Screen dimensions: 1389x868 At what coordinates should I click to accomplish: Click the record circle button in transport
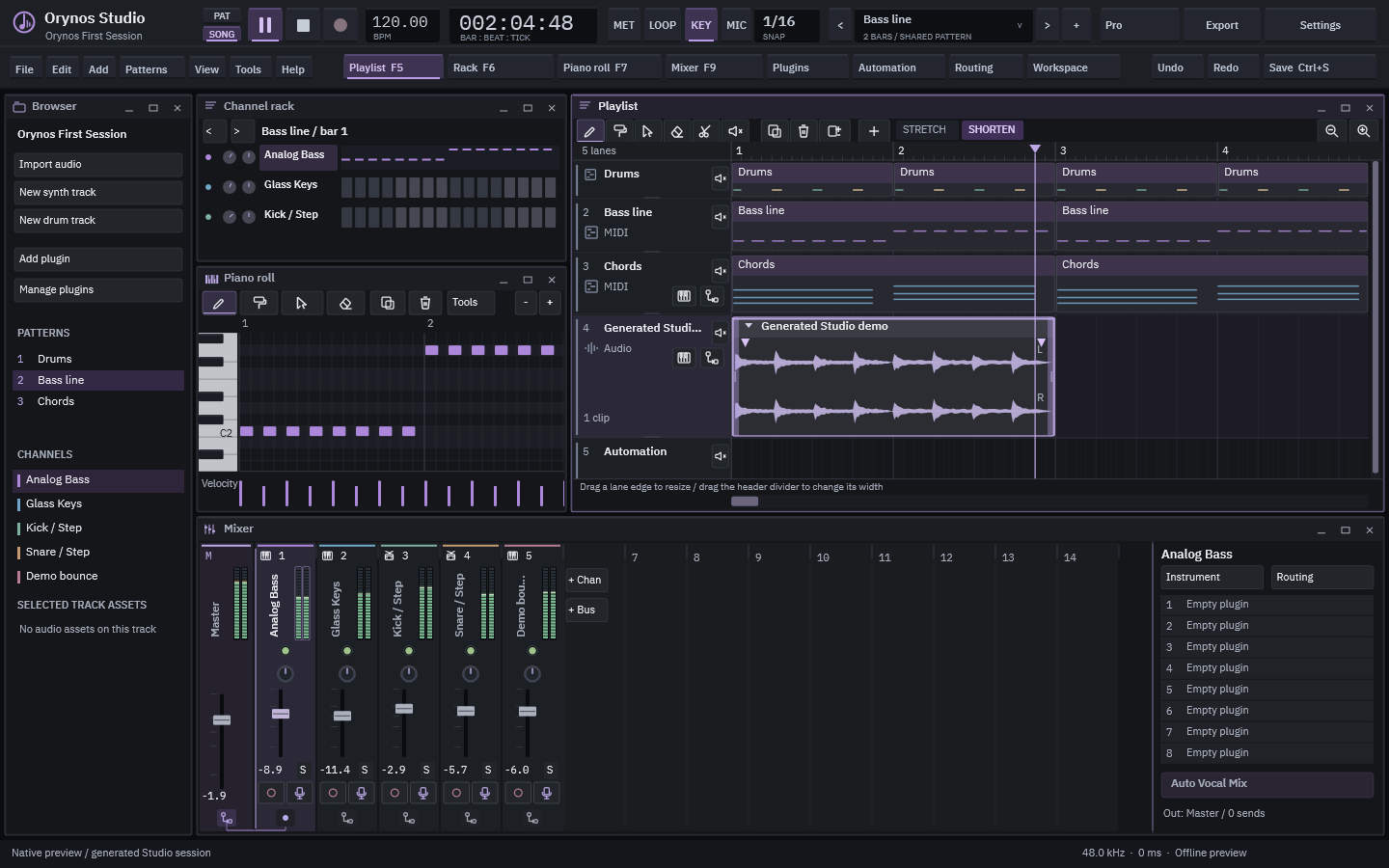click(340, 25)
